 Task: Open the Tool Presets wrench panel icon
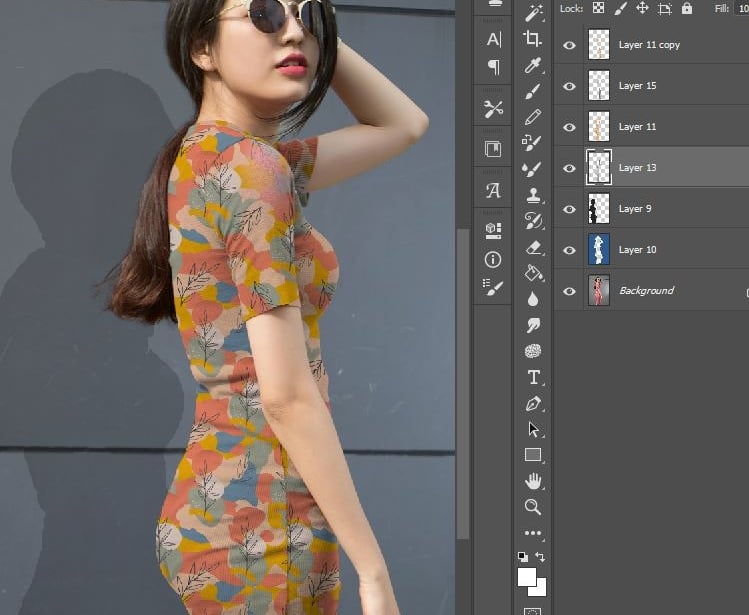pos(493,108)
